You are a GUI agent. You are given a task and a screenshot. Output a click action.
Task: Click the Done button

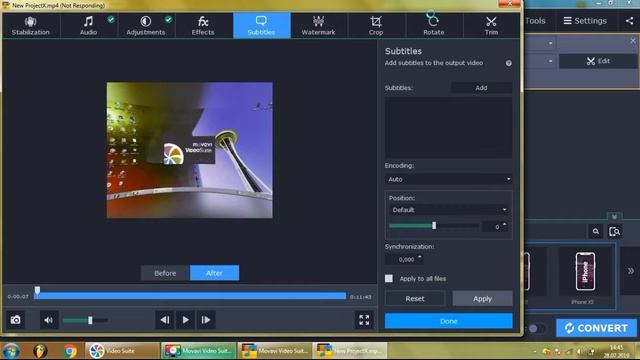click(x=449, y=321)
